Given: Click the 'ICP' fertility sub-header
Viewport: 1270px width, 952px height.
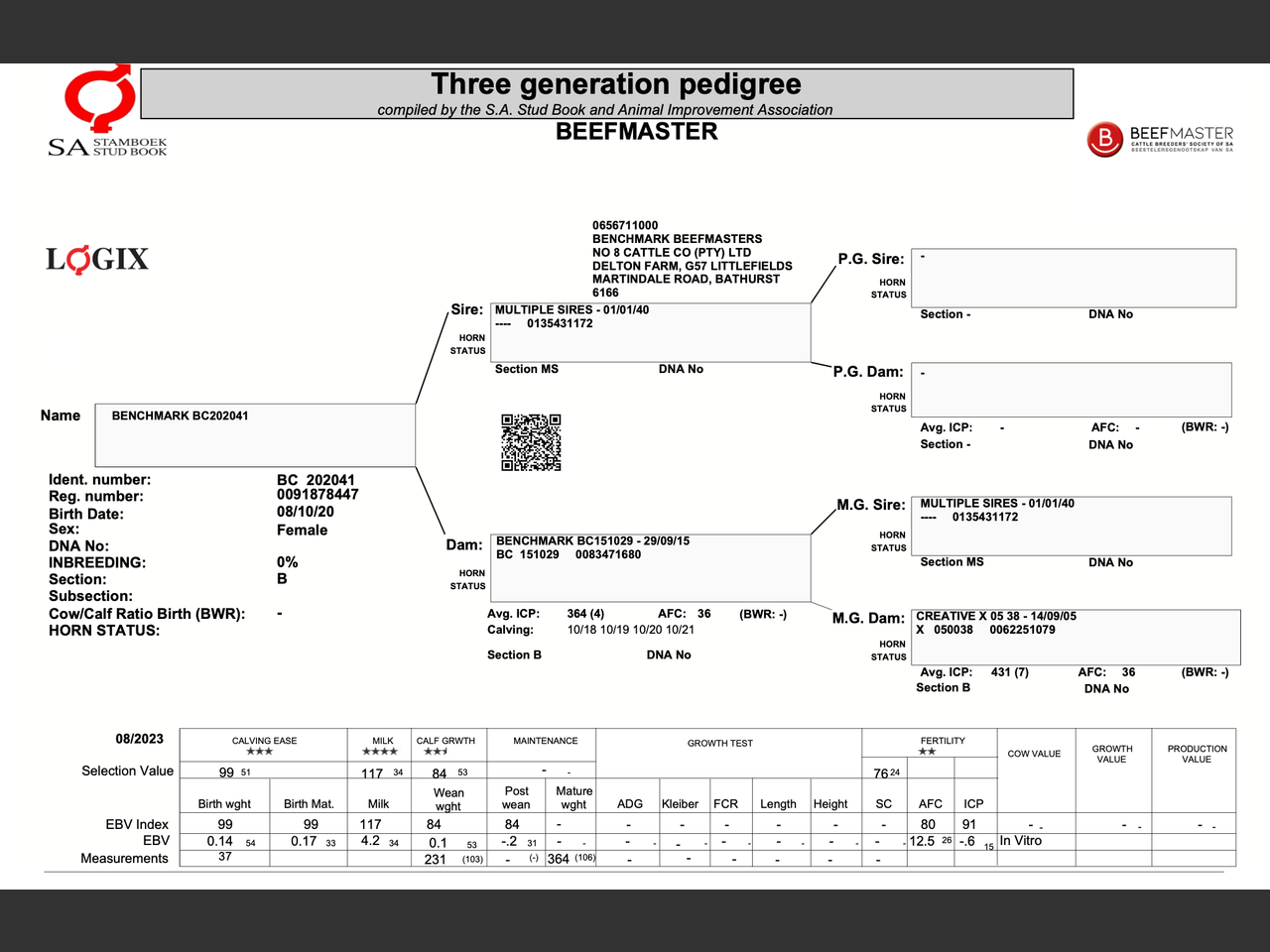Looking at the screenshot, I should (x=973, y=804).
